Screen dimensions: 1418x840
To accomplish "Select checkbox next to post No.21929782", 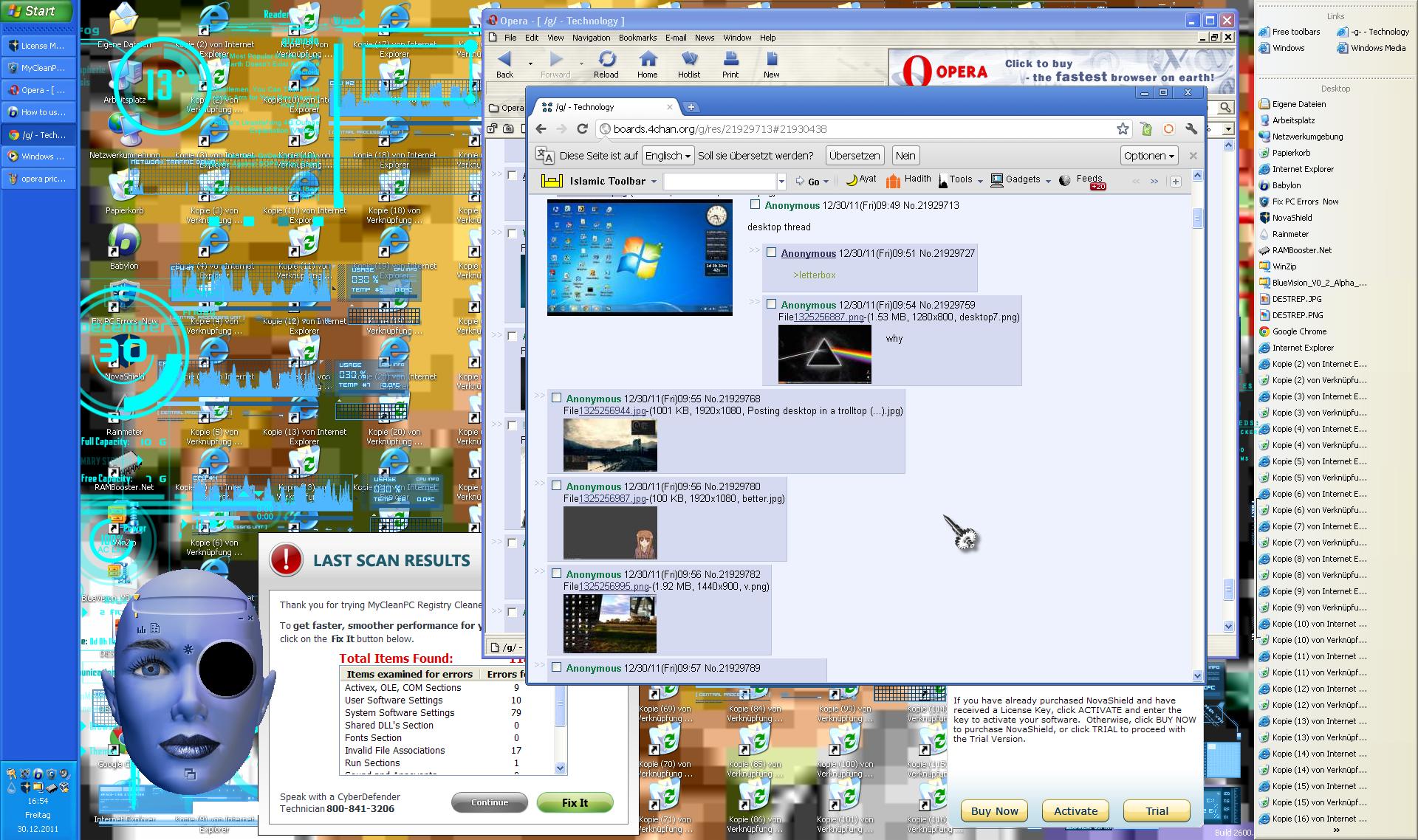I will click(x=557, y=574).
